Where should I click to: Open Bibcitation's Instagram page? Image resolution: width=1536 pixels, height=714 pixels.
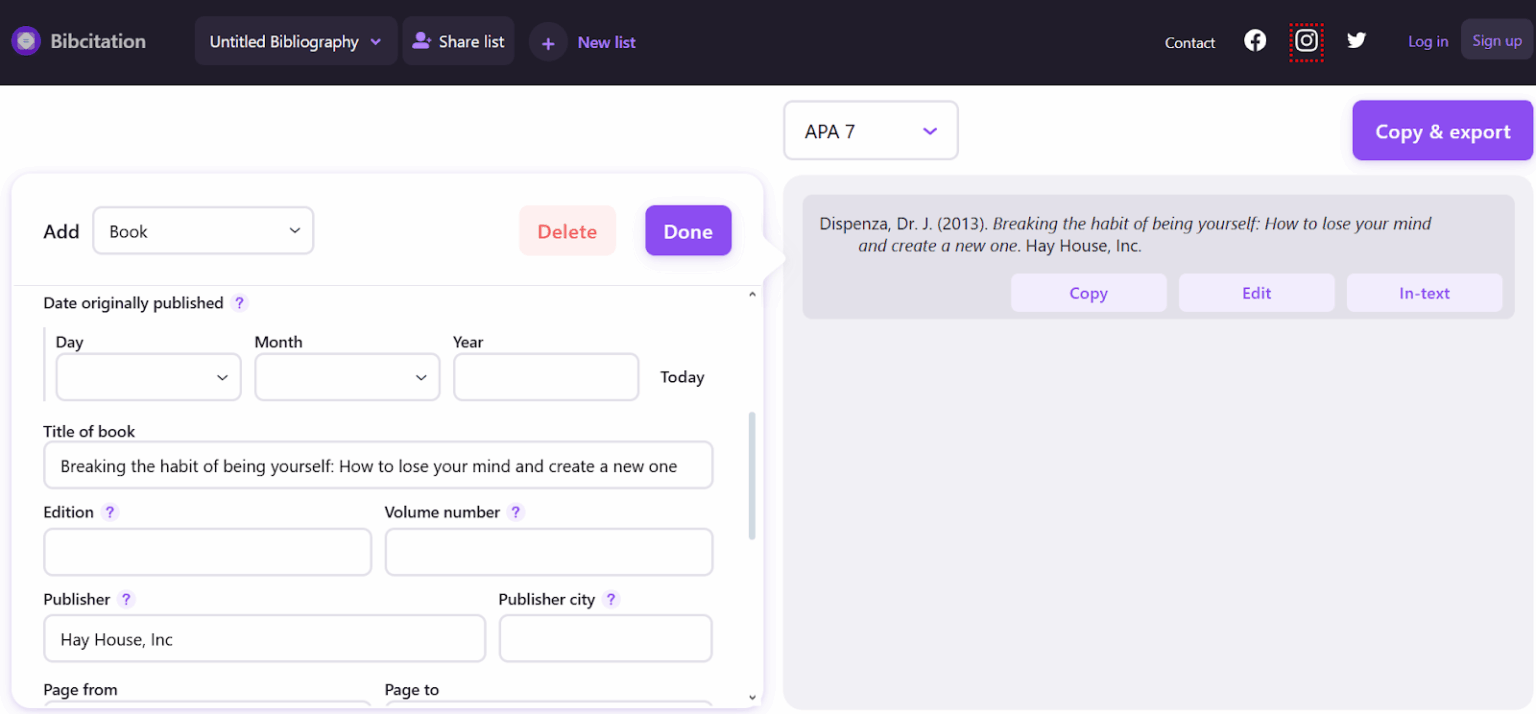pyautogui.click(x=1306, y=41)
